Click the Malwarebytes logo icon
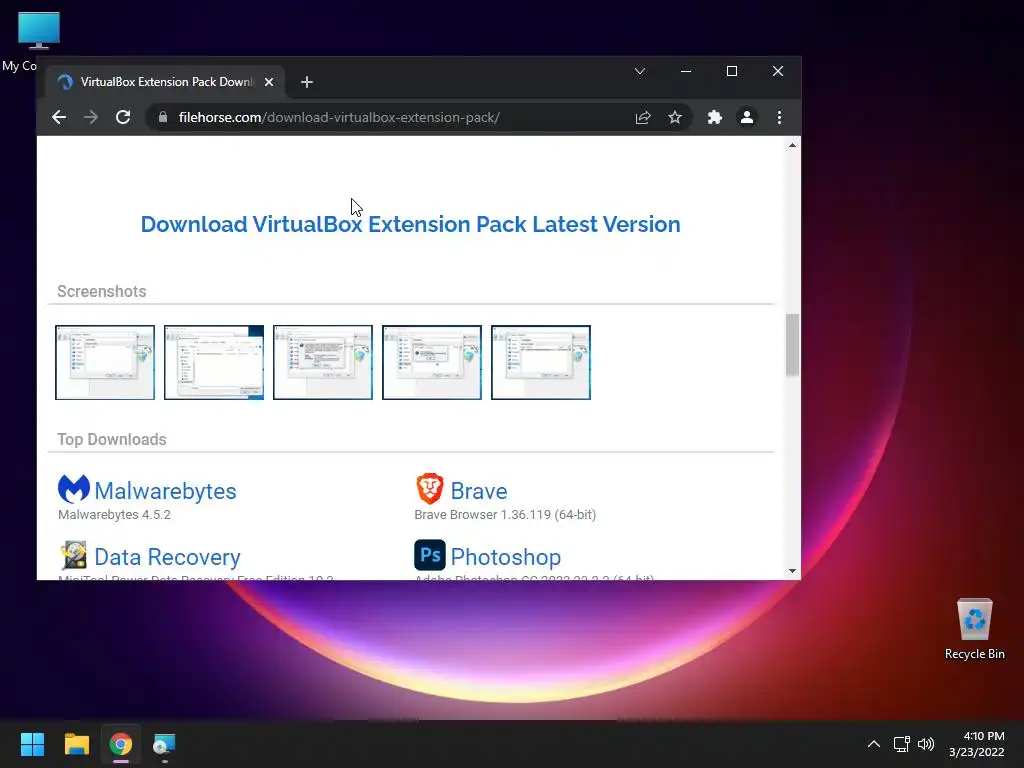This screenshot has width=1024, height=768. tap(74, 489)
